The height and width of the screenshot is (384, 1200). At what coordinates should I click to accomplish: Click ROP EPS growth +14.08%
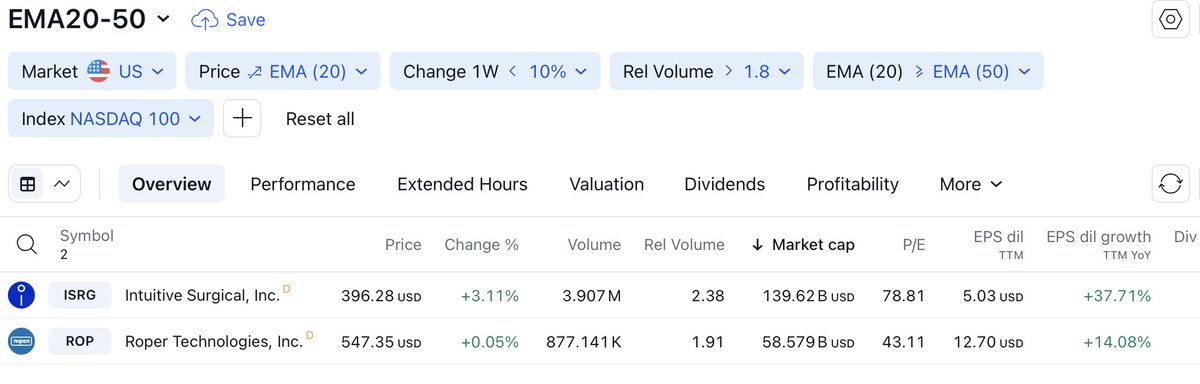tap(1117, 342)
